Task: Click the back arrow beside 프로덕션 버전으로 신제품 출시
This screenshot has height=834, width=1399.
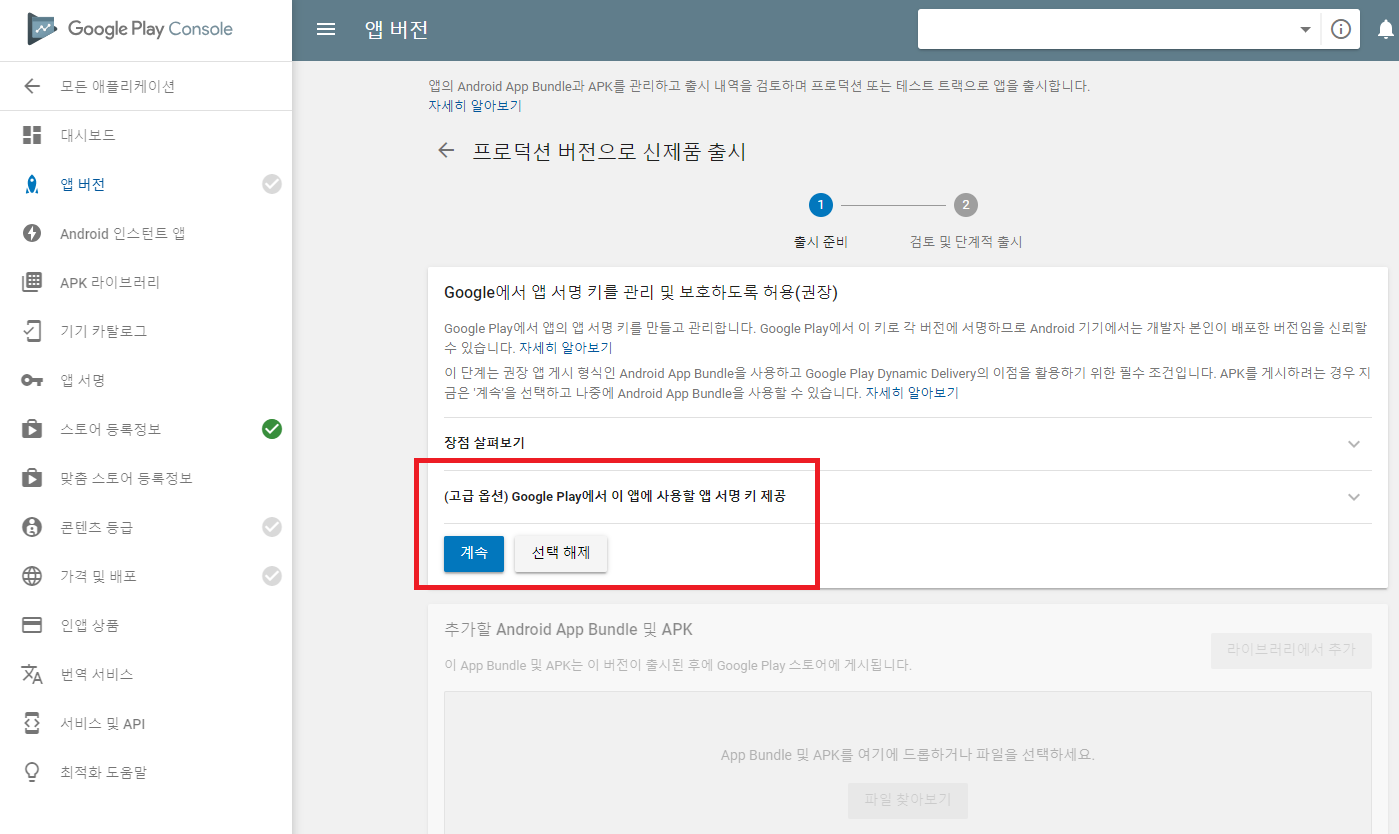Action: [446, 151]
